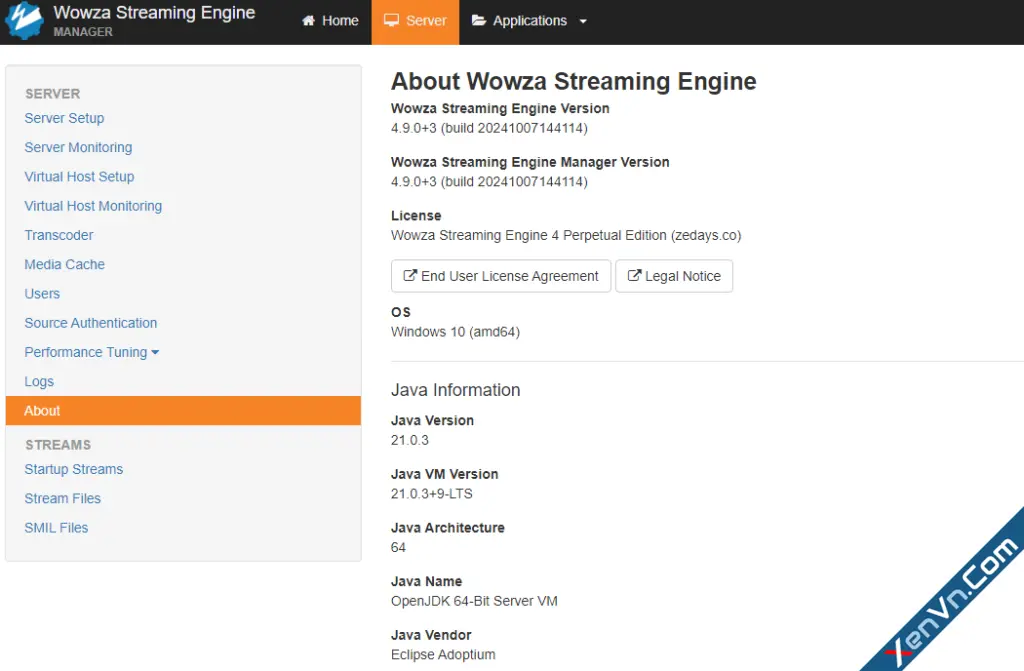
Task: Click 'OpenJDK 64-Bit Server VM' text
Action: click(474, 601)
